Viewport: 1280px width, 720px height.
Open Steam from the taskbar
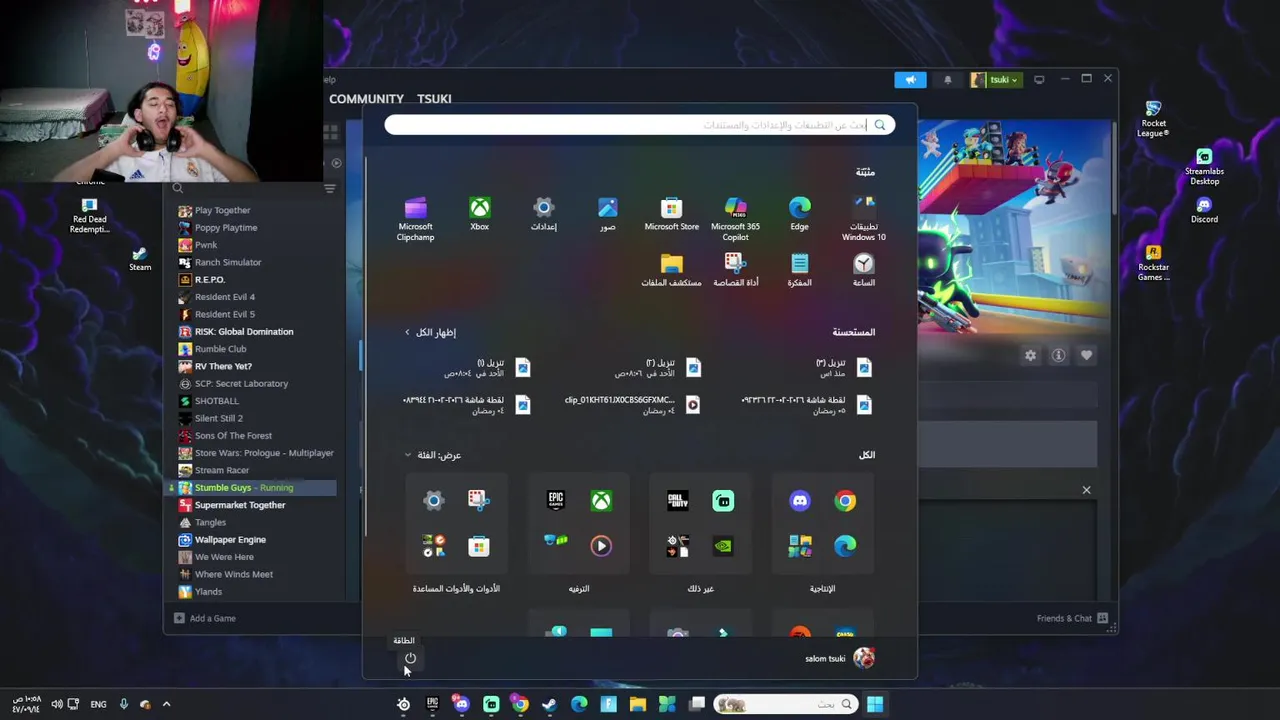pos(549,704)
